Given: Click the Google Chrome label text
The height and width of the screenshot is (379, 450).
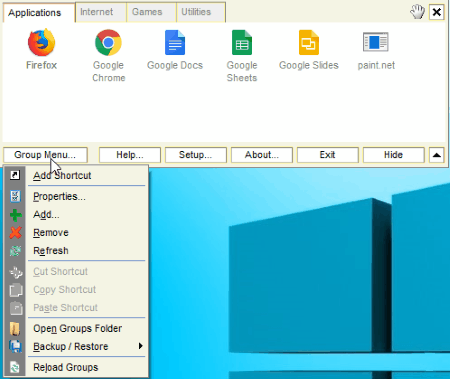Looking at the screenshot, I should point(109,71).
